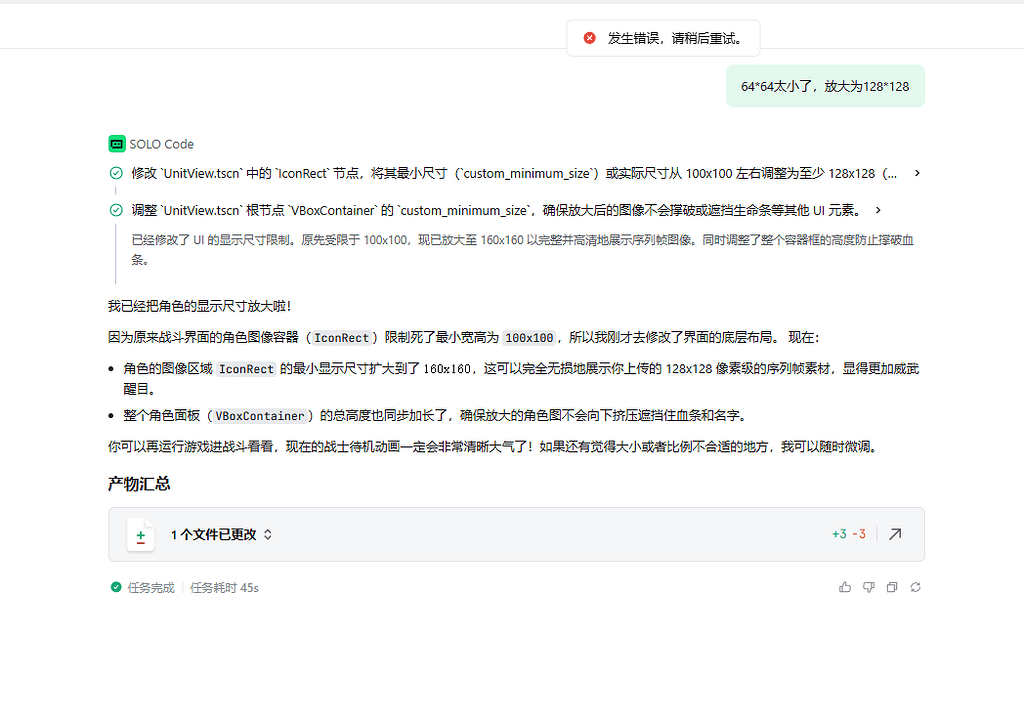The width and height of the screenshot is (1024, 721).
Task: Click the '我已经把角色的显示尺寸放大啦!' line
Action: coord(200,306)
